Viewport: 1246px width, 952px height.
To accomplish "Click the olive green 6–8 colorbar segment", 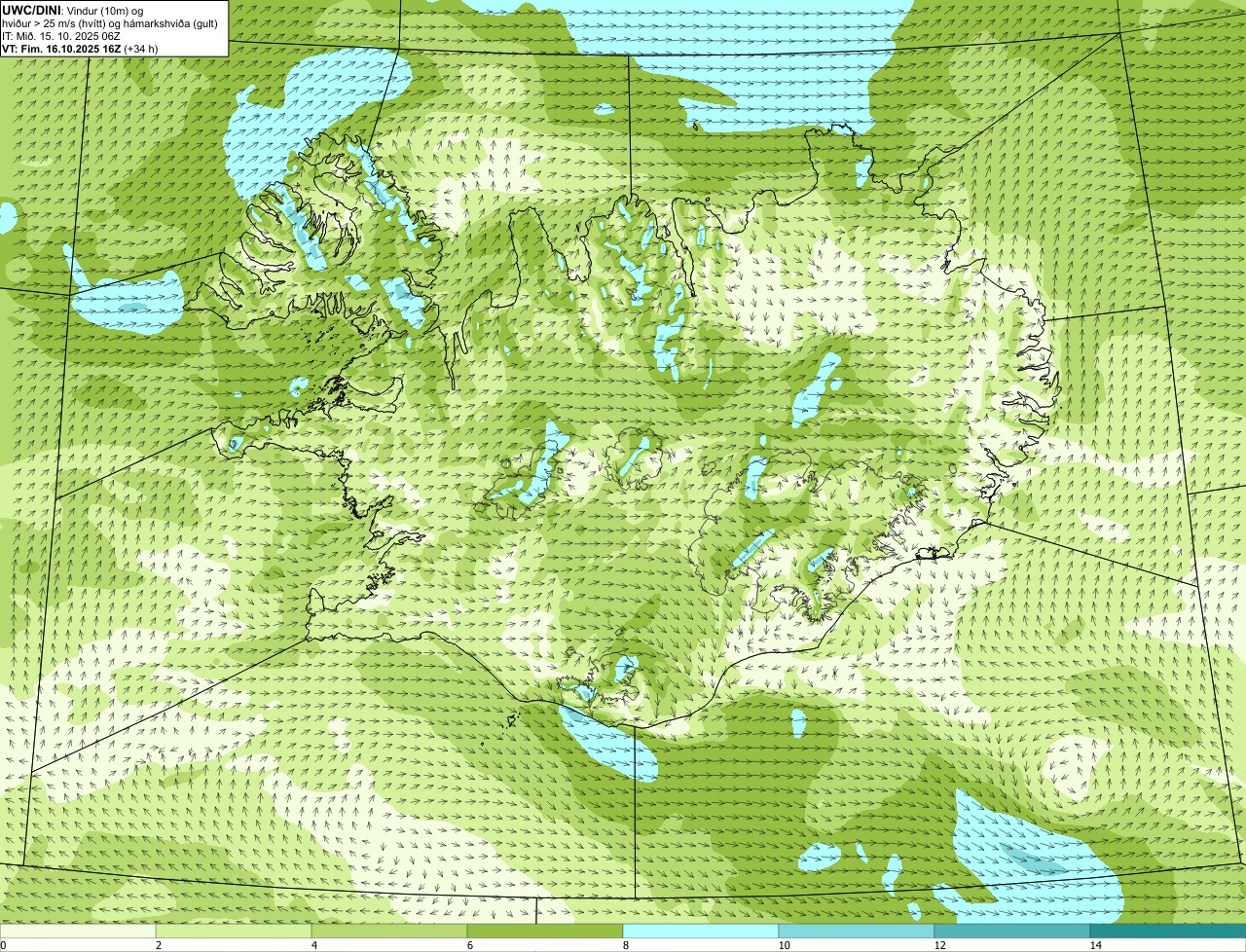I will pos(545,931).
